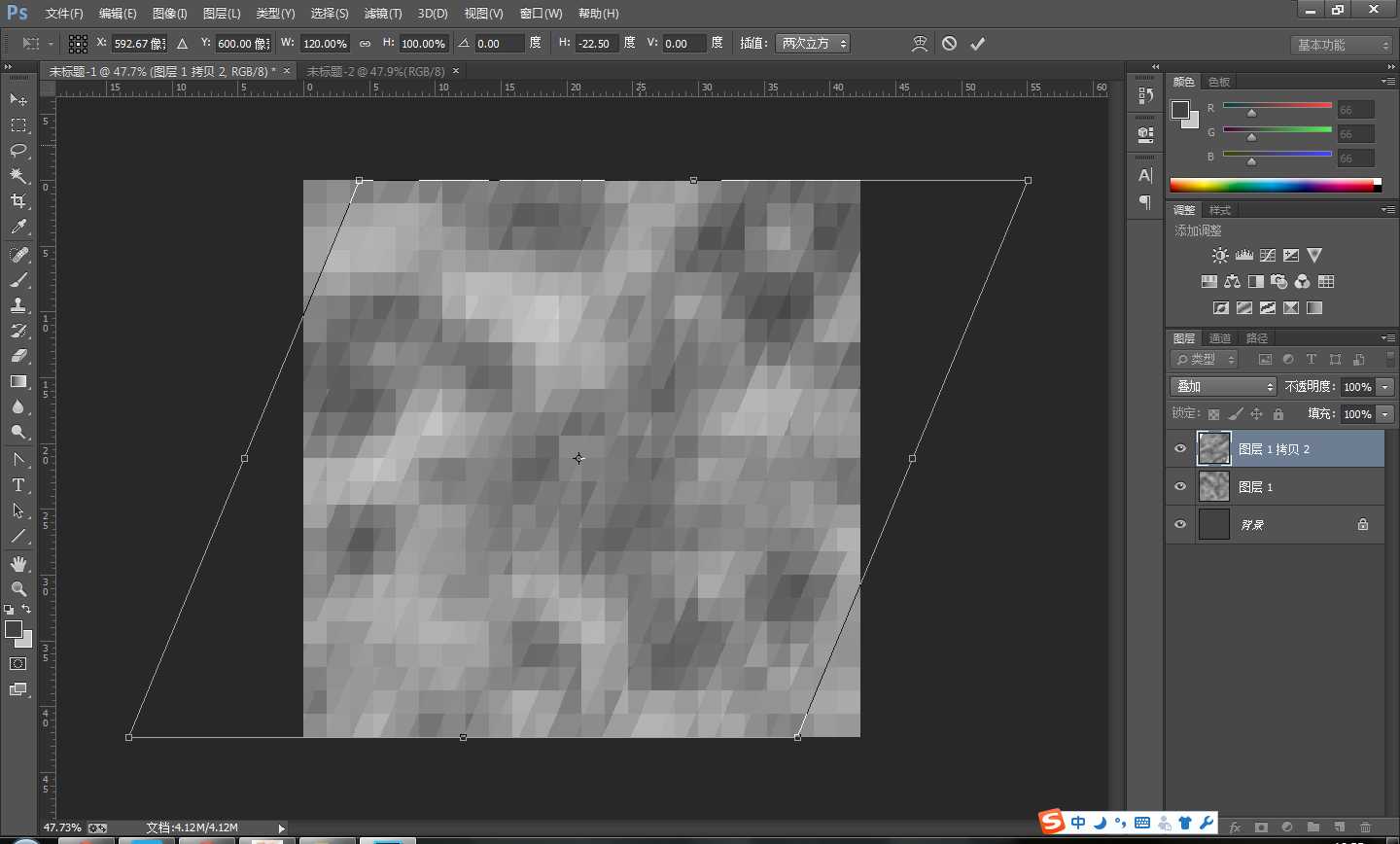This screenshot has width=1400, height=844.
Task: Toggle lock layer position
Action: [x=1256, y=414]
